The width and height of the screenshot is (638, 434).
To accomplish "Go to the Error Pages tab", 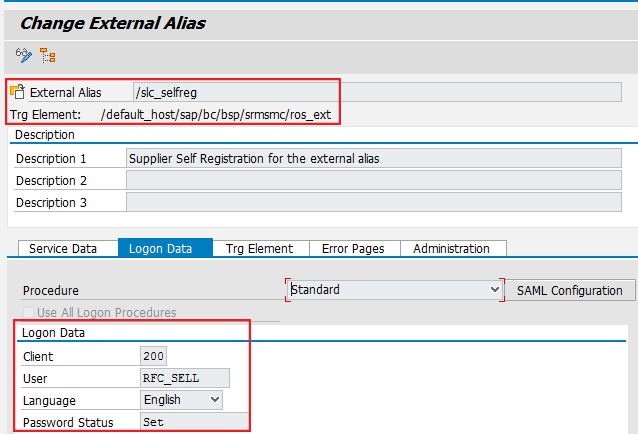I will click(351, 248).
